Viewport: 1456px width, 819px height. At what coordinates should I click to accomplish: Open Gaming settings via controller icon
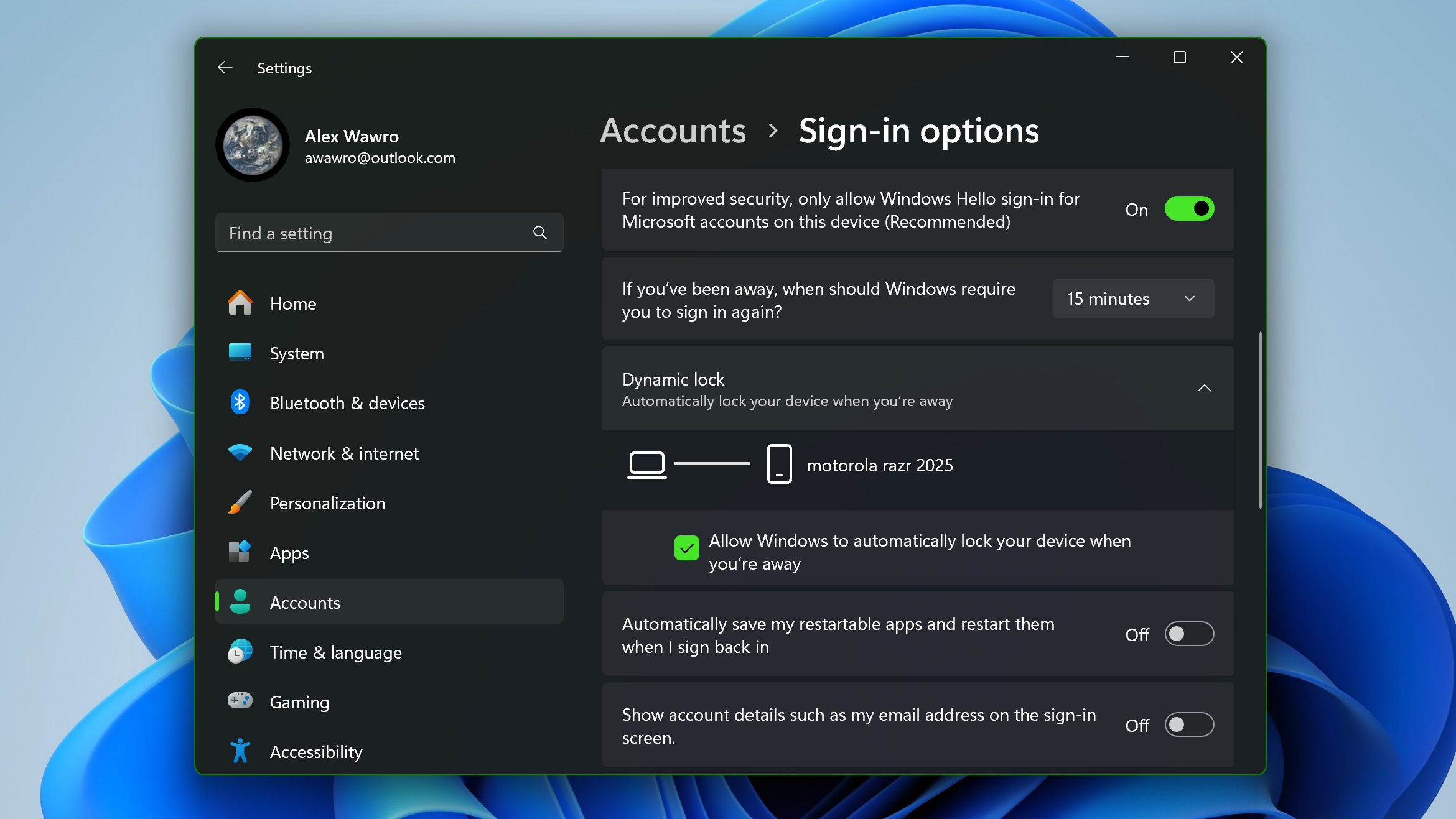pyautogui.click(x=240, y=701)
